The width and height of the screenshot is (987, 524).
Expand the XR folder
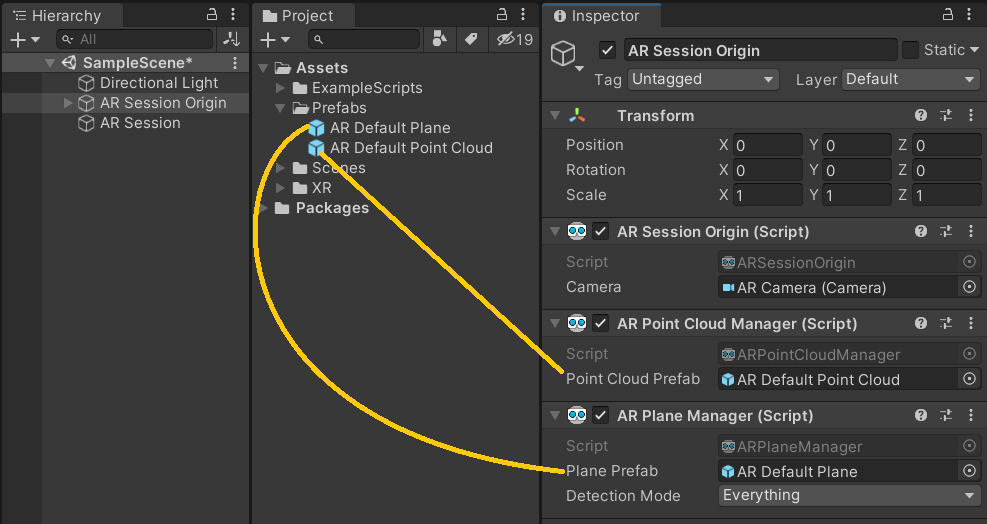280,188
